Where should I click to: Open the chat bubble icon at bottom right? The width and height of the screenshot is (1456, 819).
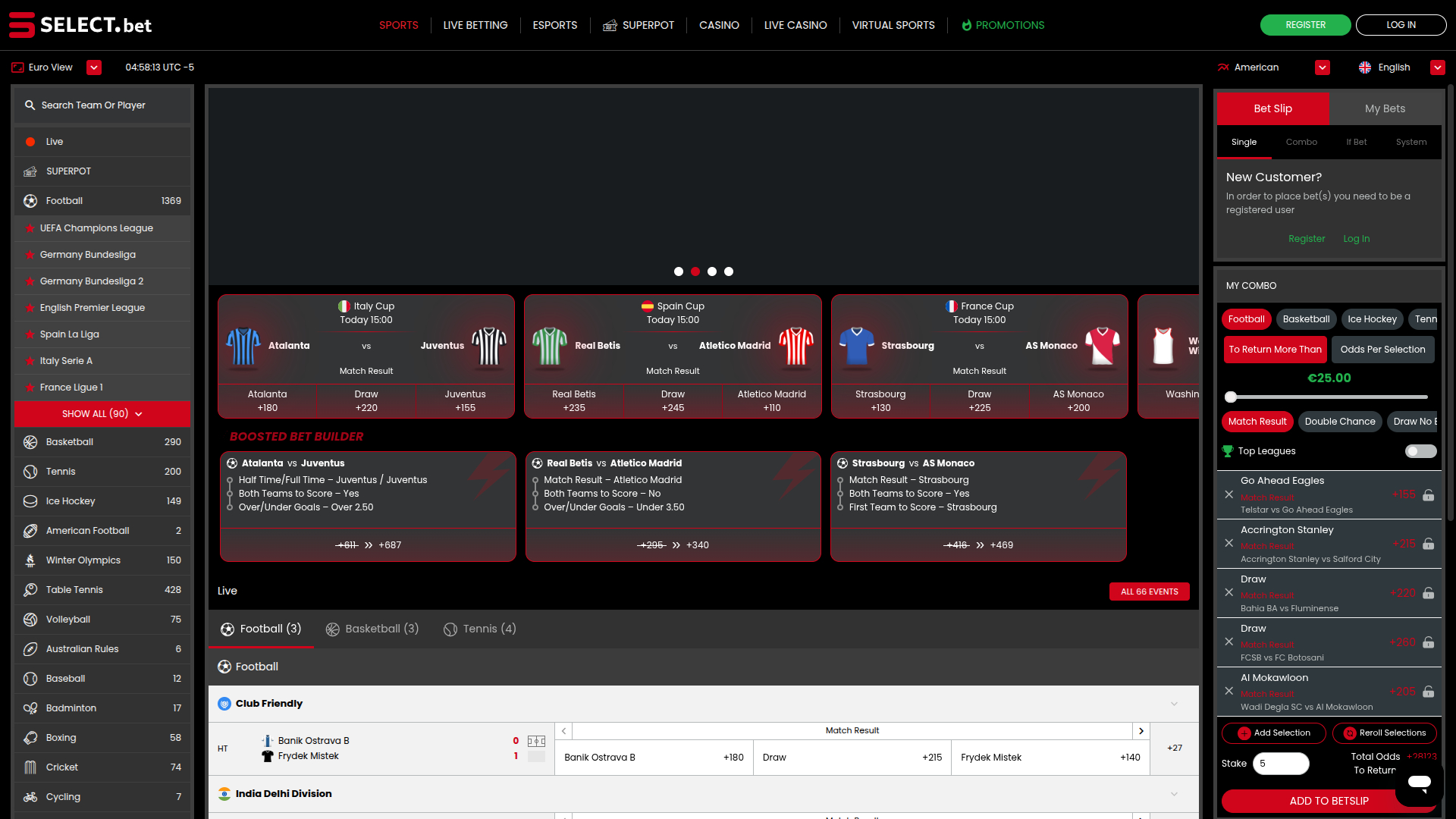click(x=1419, y=782)
